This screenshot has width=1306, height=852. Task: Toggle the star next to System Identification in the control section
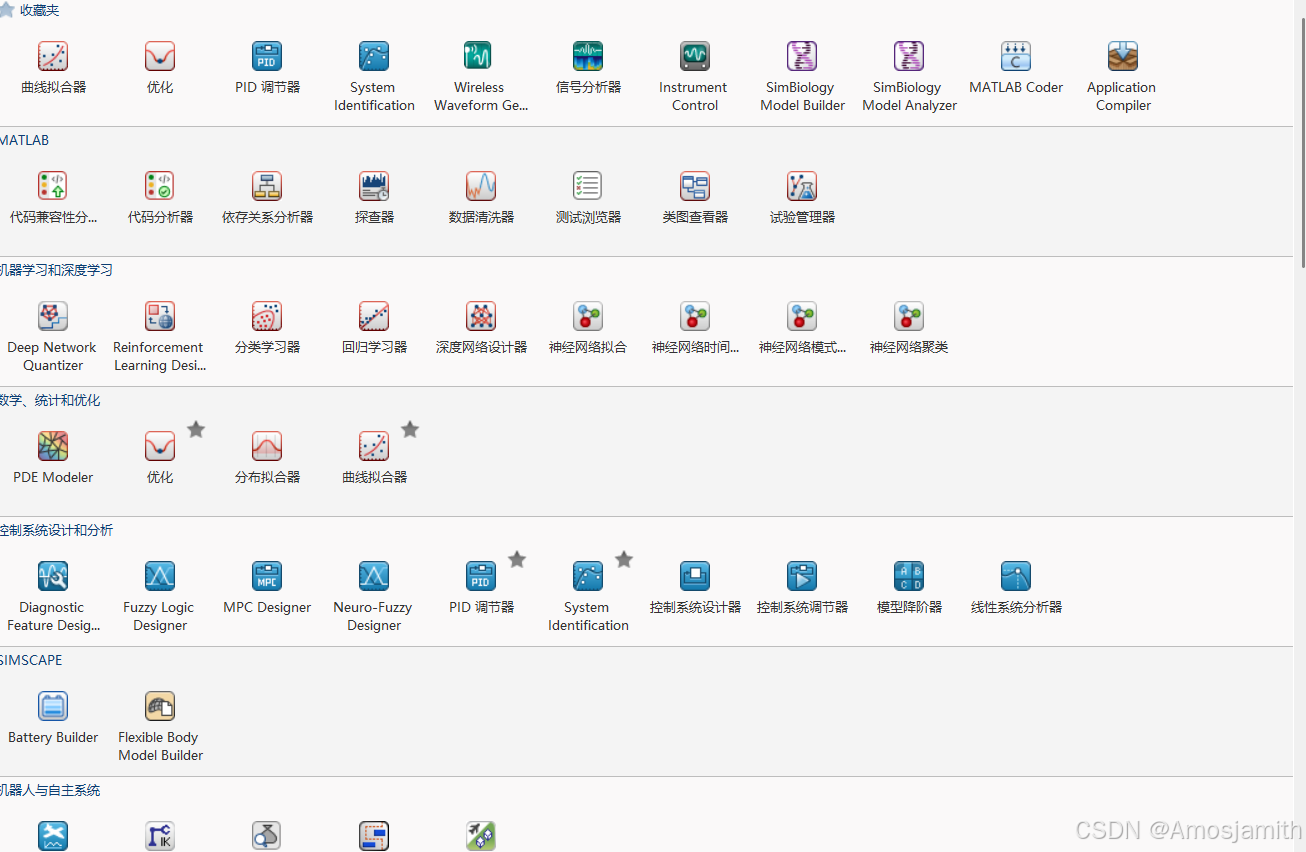click(624, 559)
